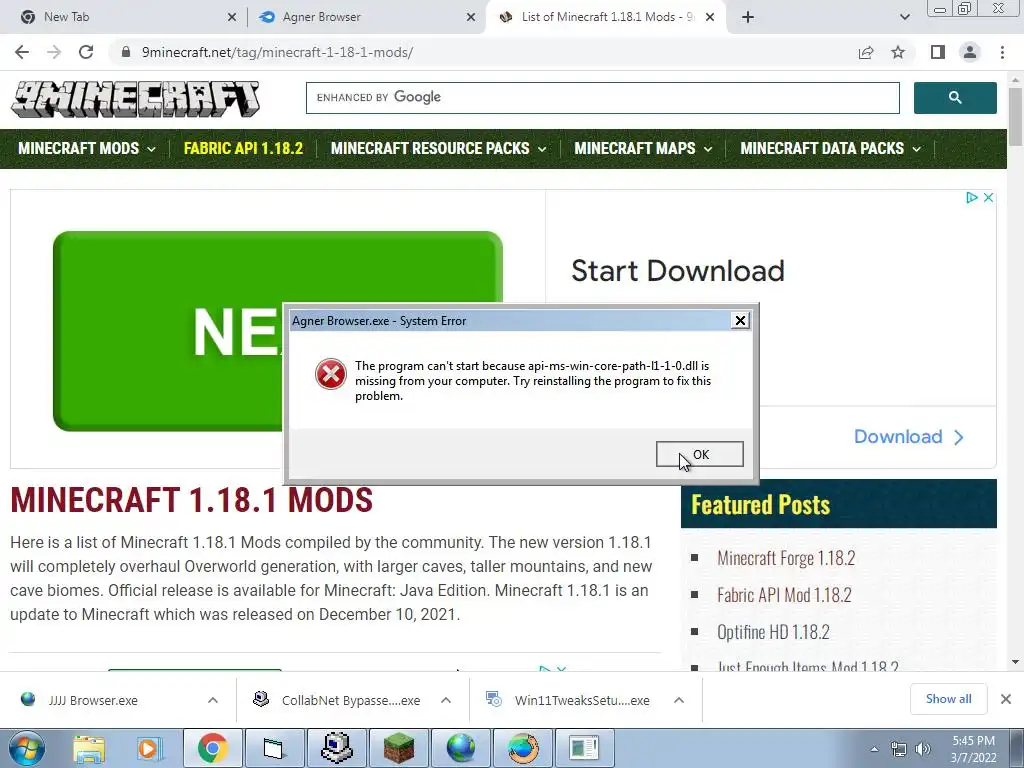1024x768 pixels.
Task: Click the browser forward arrow
Action: click(54, 52)
